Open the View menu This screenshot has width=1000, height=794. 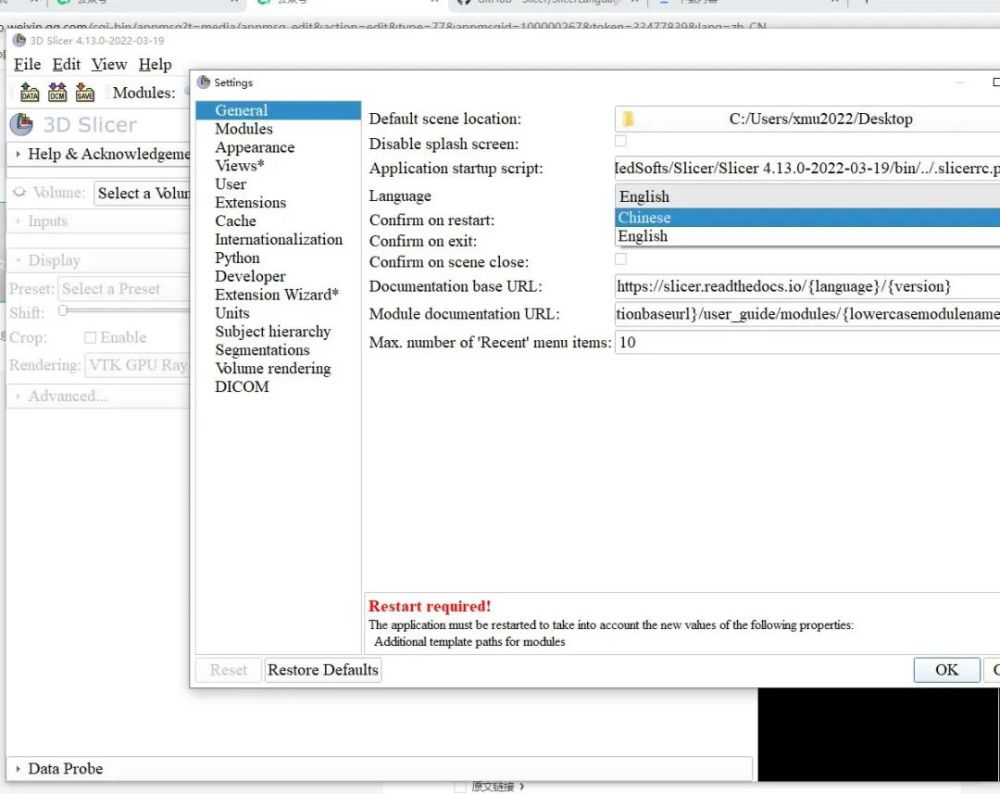click(x=109, y=64)
